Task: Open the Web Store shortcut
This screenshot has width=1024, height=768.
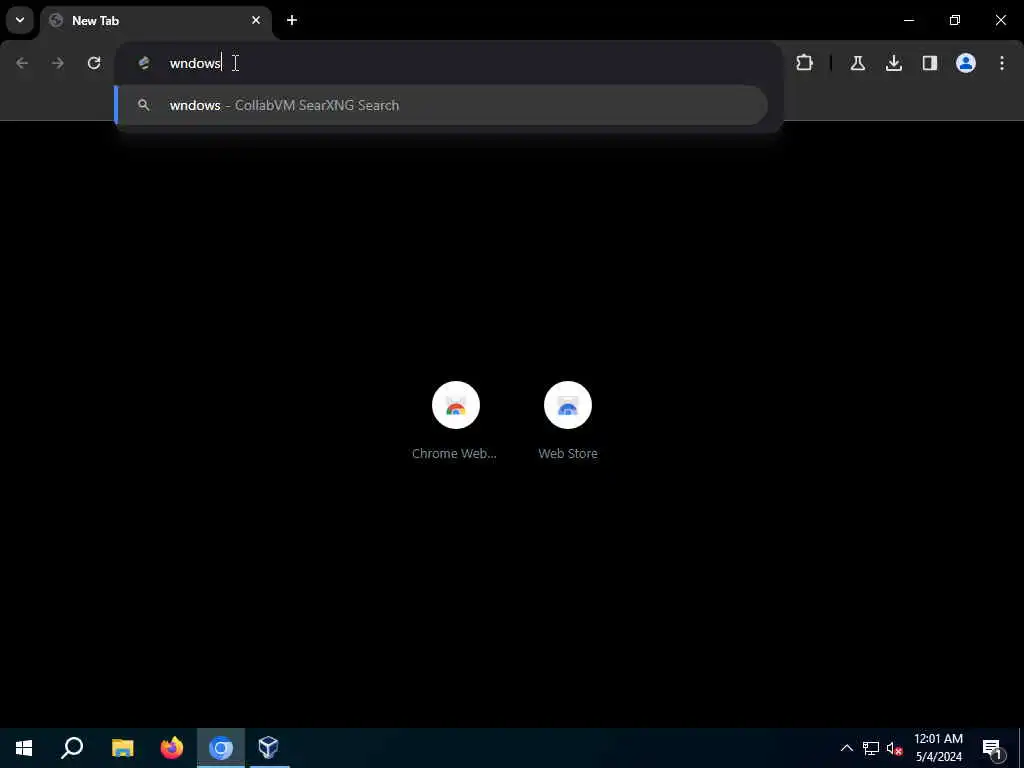Action: pyautogui.click(x=568, y=421)
